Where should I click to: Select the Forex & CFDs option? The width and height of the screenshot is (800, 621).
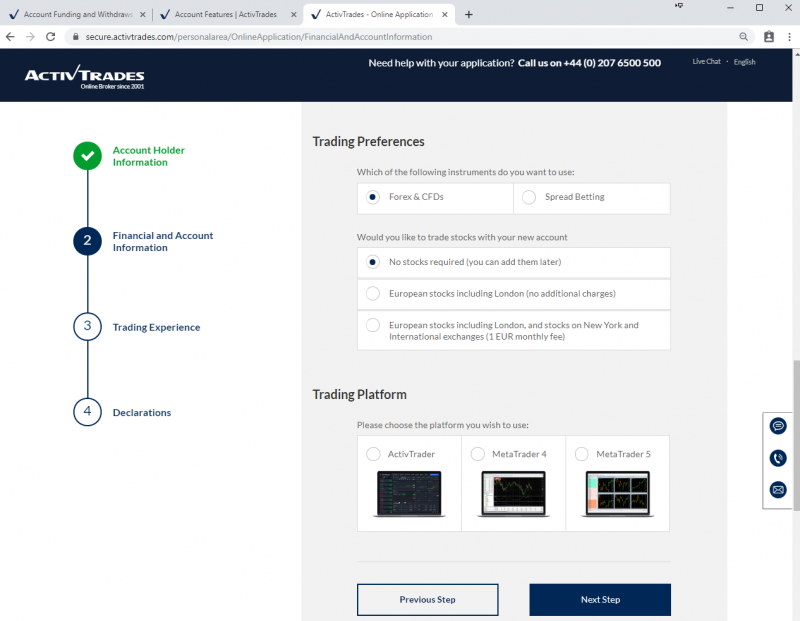(x=435, y=197)
